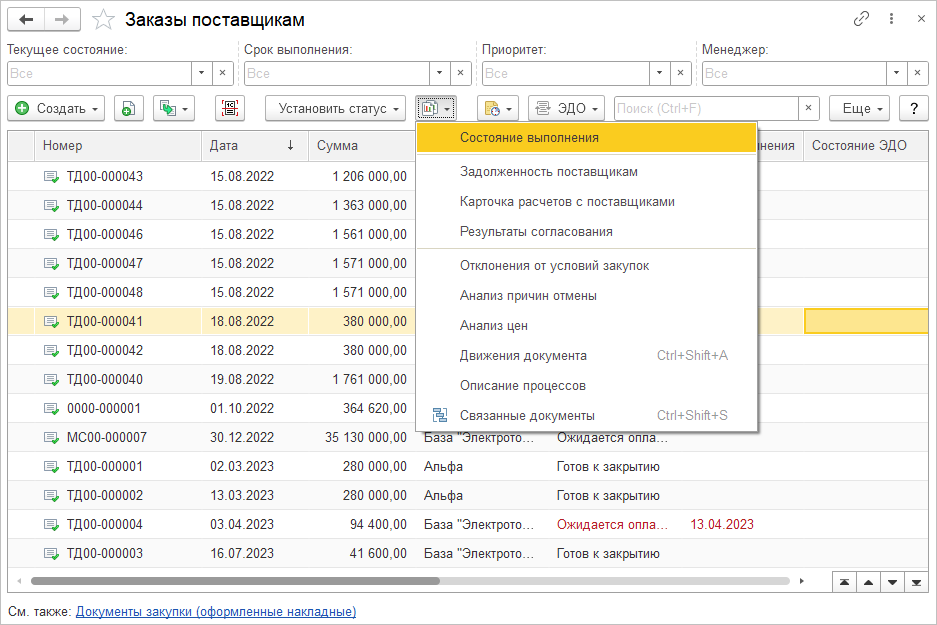Add this page to favorites with star
The image size is (937, 625).
coord(102,20)
